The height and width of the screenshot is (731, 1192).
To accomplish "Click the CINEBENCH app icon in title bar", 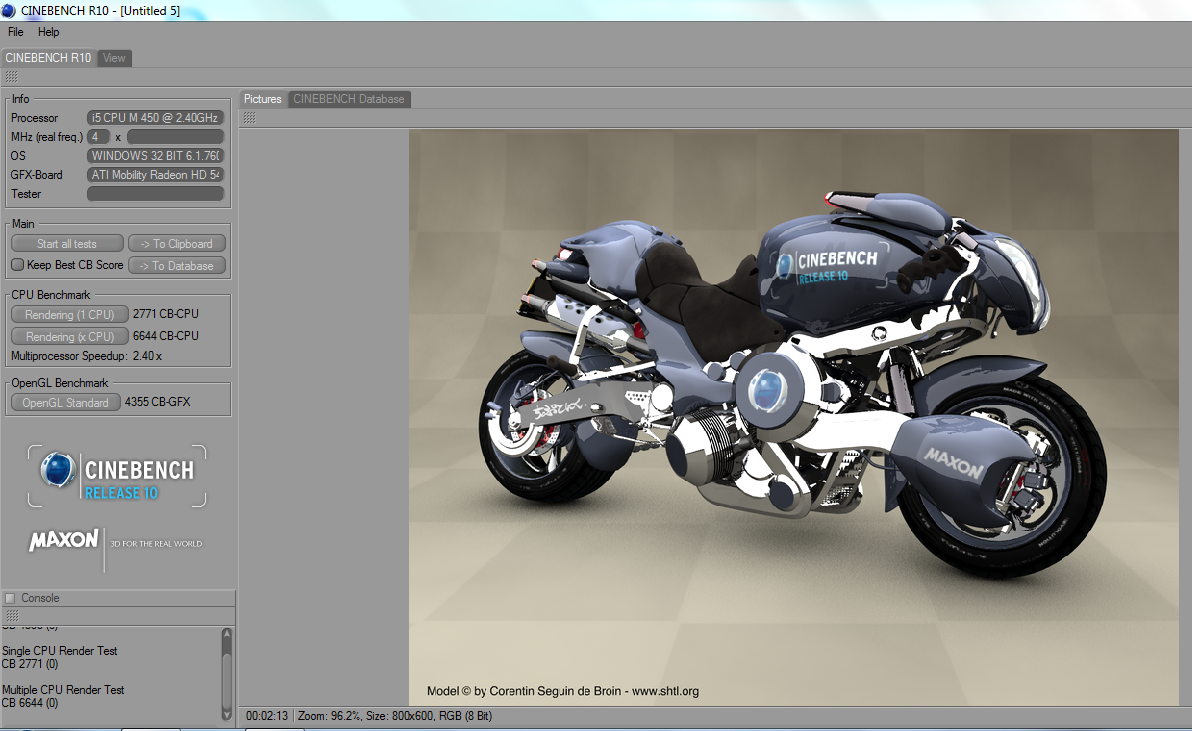I will [x=8, y=11].
